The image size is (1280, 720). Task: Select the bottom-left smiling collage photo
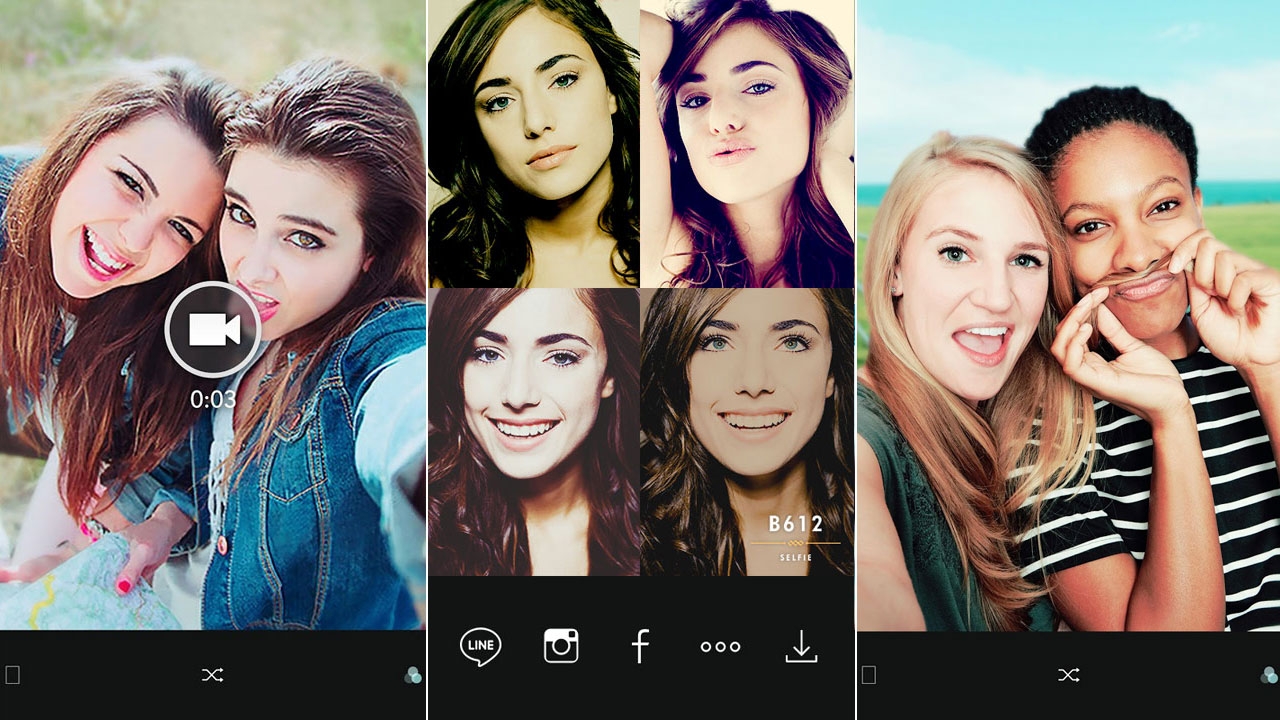click(x=534, y=432)
